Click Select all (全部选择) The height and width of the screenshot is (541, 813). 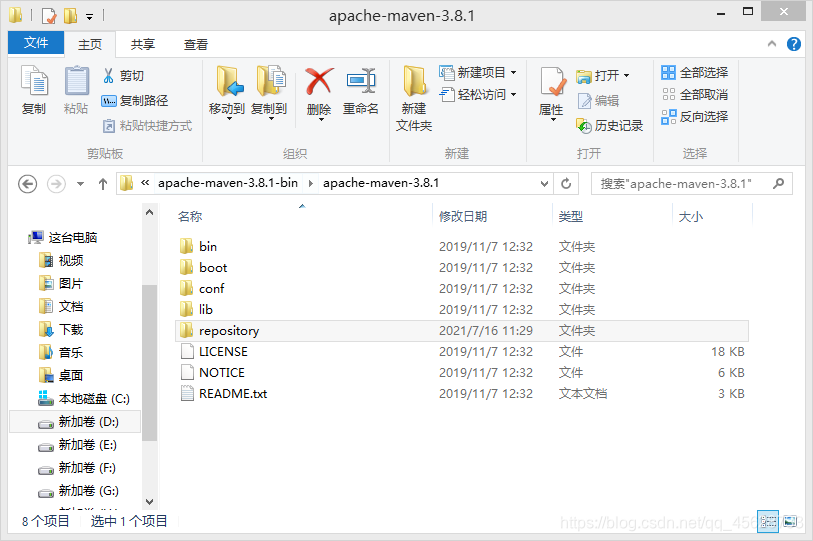[x=695, y=73]
